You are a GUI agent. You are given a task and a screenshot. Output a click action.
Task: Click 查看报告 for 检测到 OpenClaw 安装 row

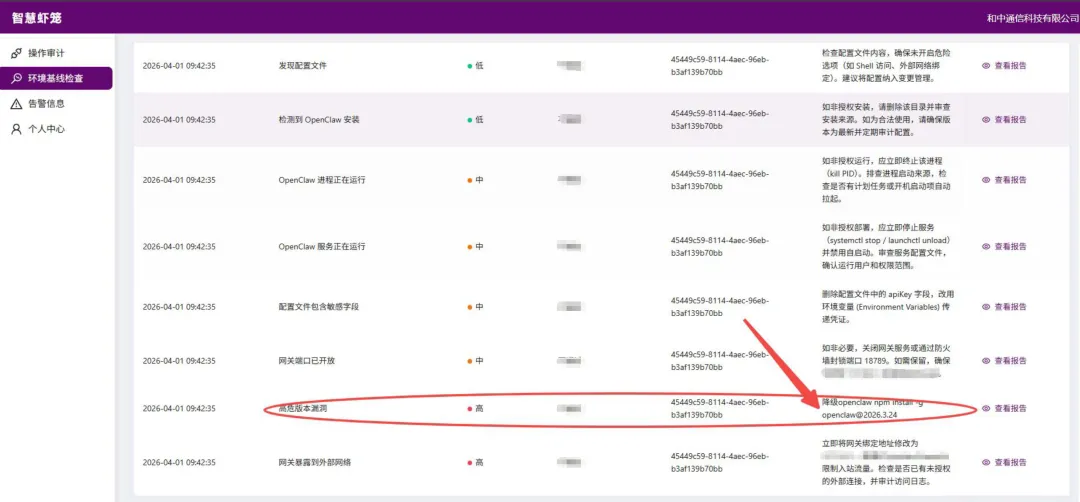pos(1004,119)
